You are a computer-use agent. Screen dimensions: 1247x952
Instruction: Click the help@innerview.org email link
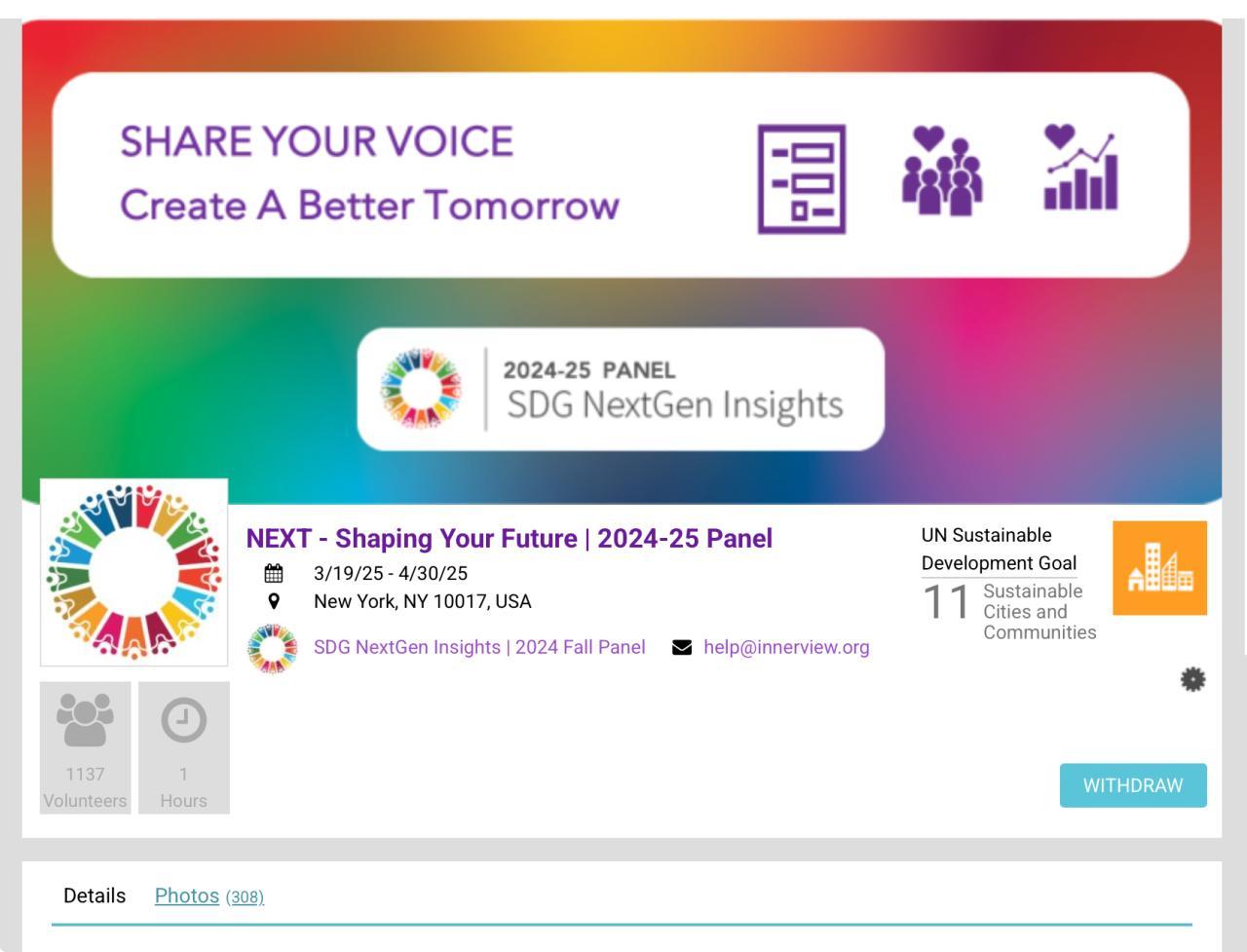(x=786, y=647)
